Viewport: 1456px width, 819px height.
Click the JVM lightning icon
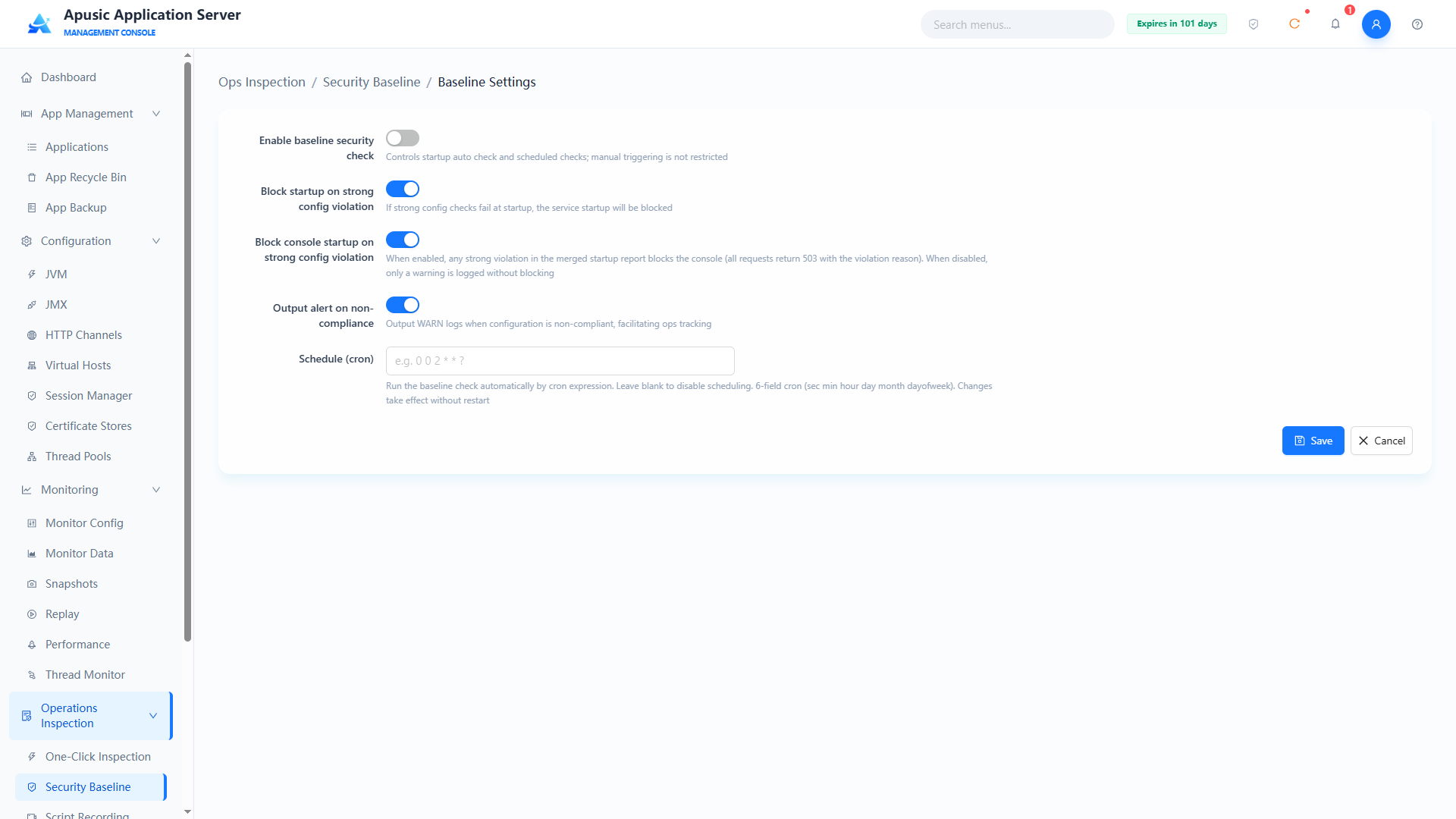(x=32, y=275)
